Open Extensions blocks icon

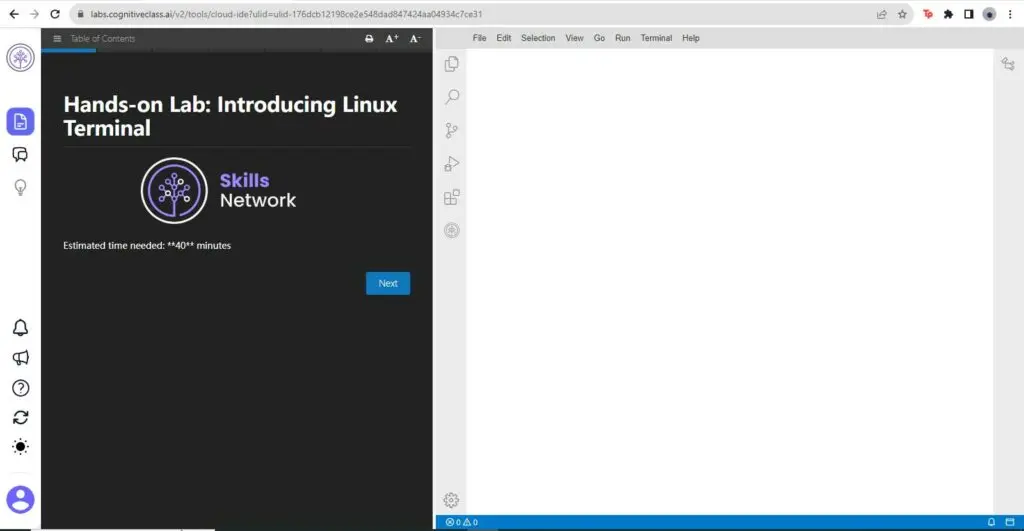tap(451, 197)
